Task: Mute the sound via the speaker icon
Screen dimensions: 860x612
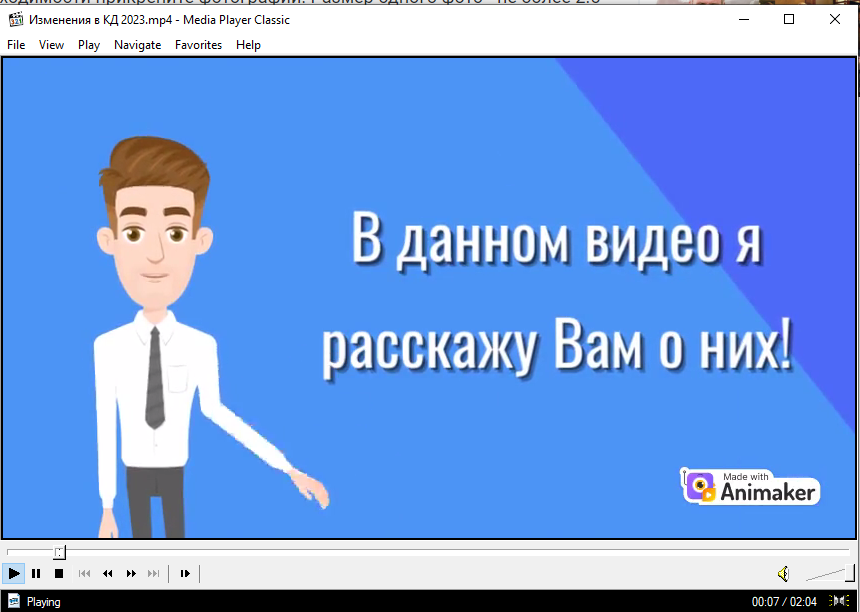Action: pos(784,573)
